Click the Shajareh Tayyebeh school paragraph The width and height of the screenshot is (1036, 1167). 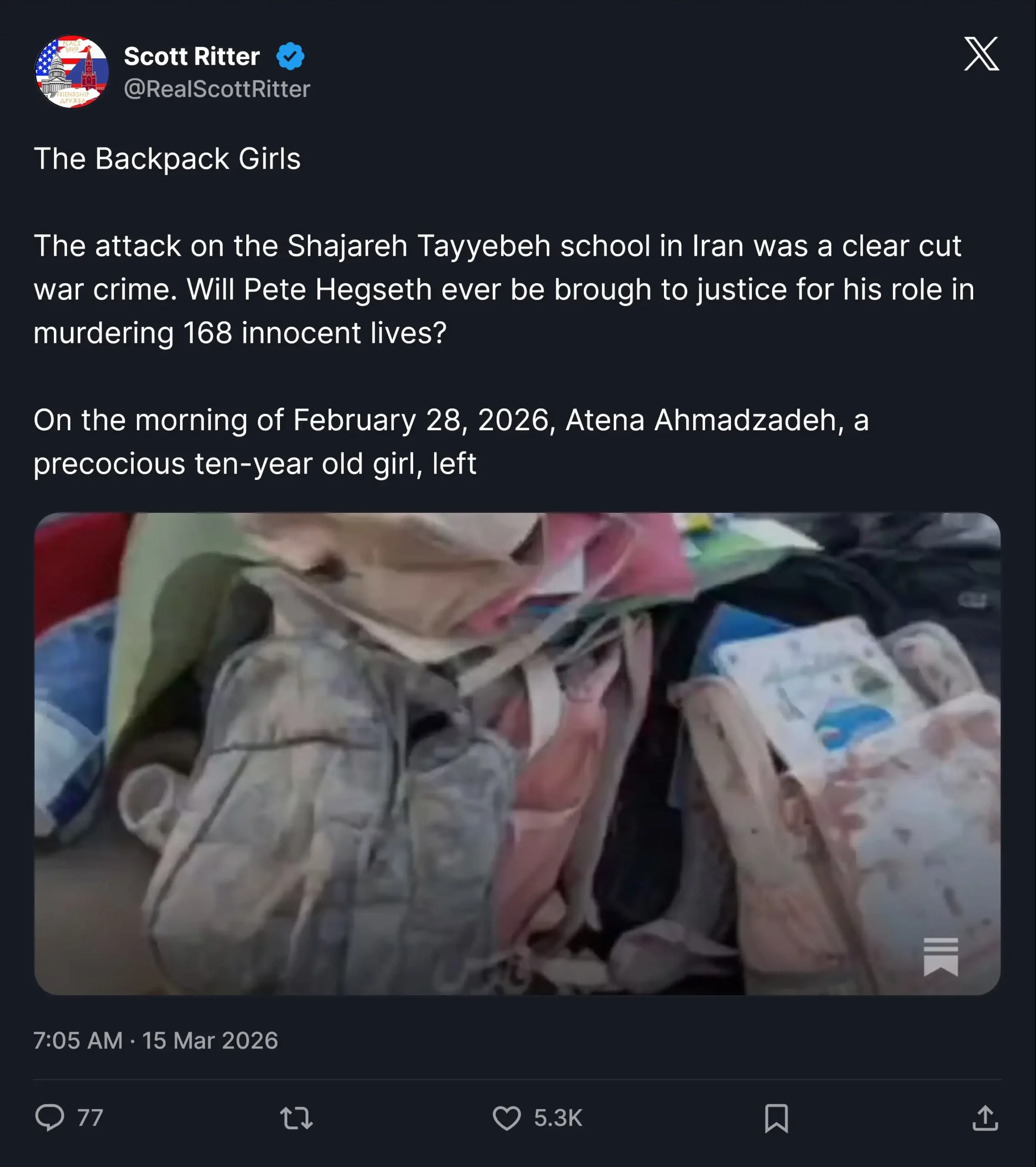click(x=504, y=289)
